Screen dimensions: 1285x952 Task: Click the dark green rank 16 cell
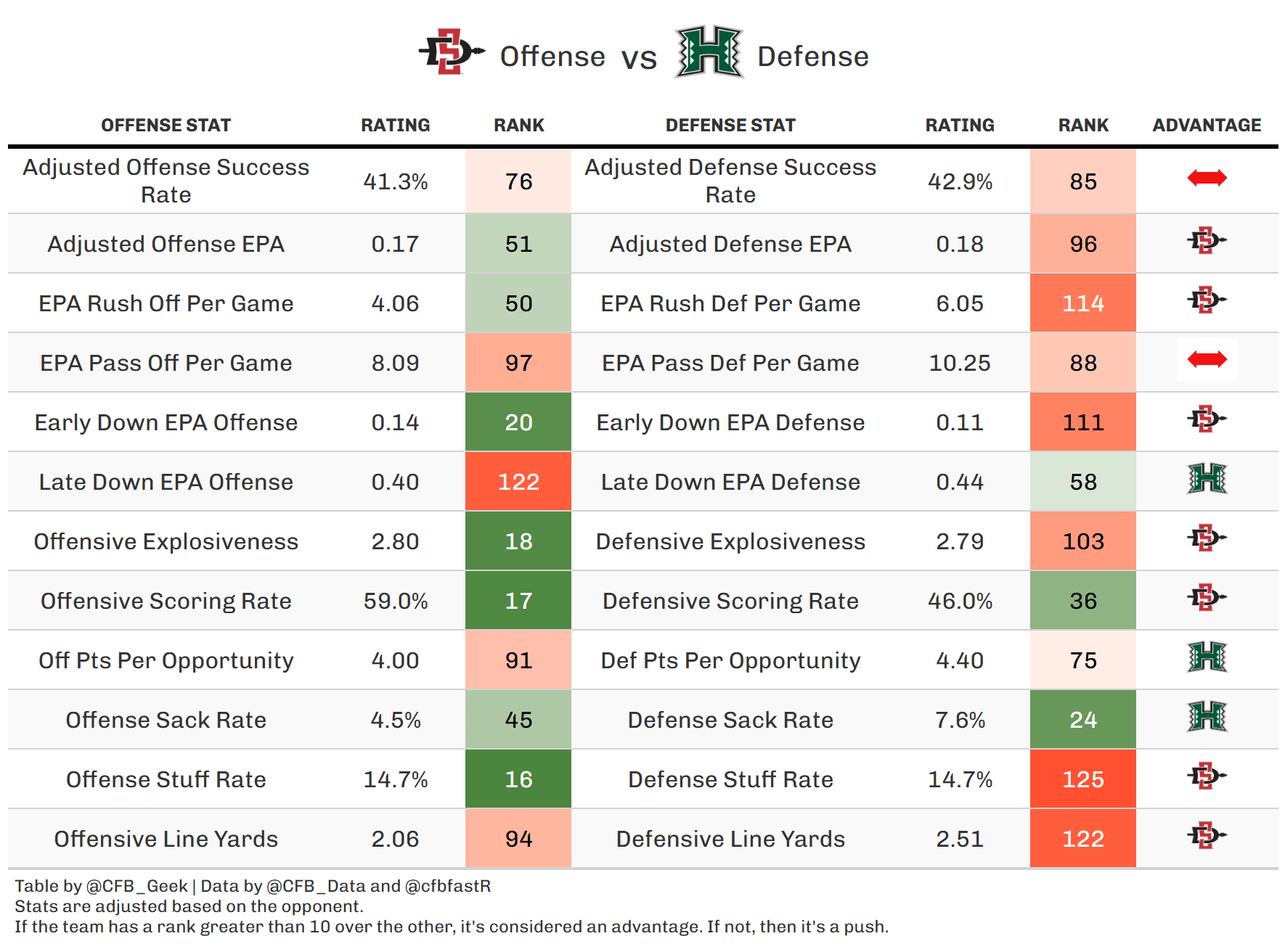click(518, 779)
